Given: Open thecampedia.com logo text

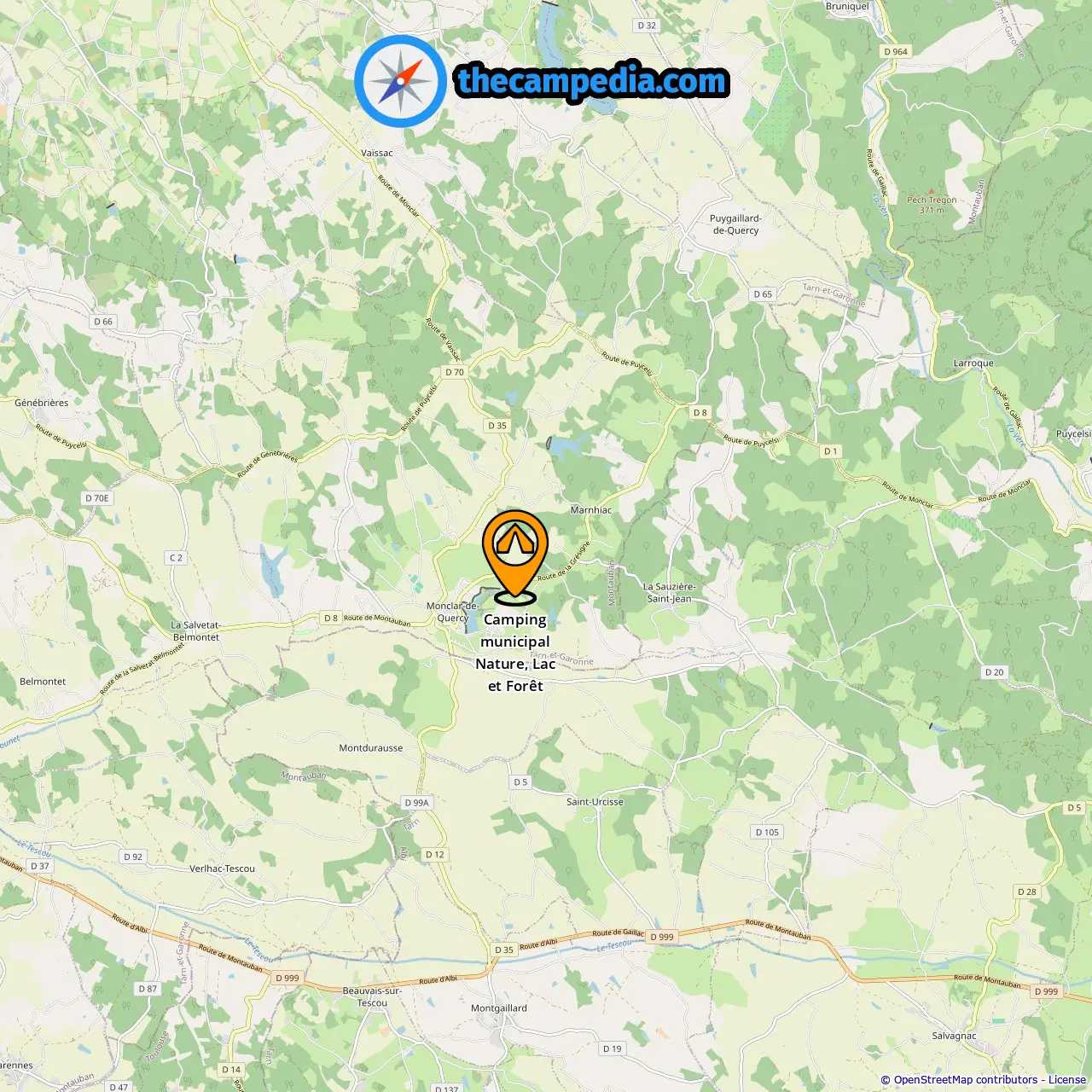Looking at the screenshot, I should [x=592, y=82].
